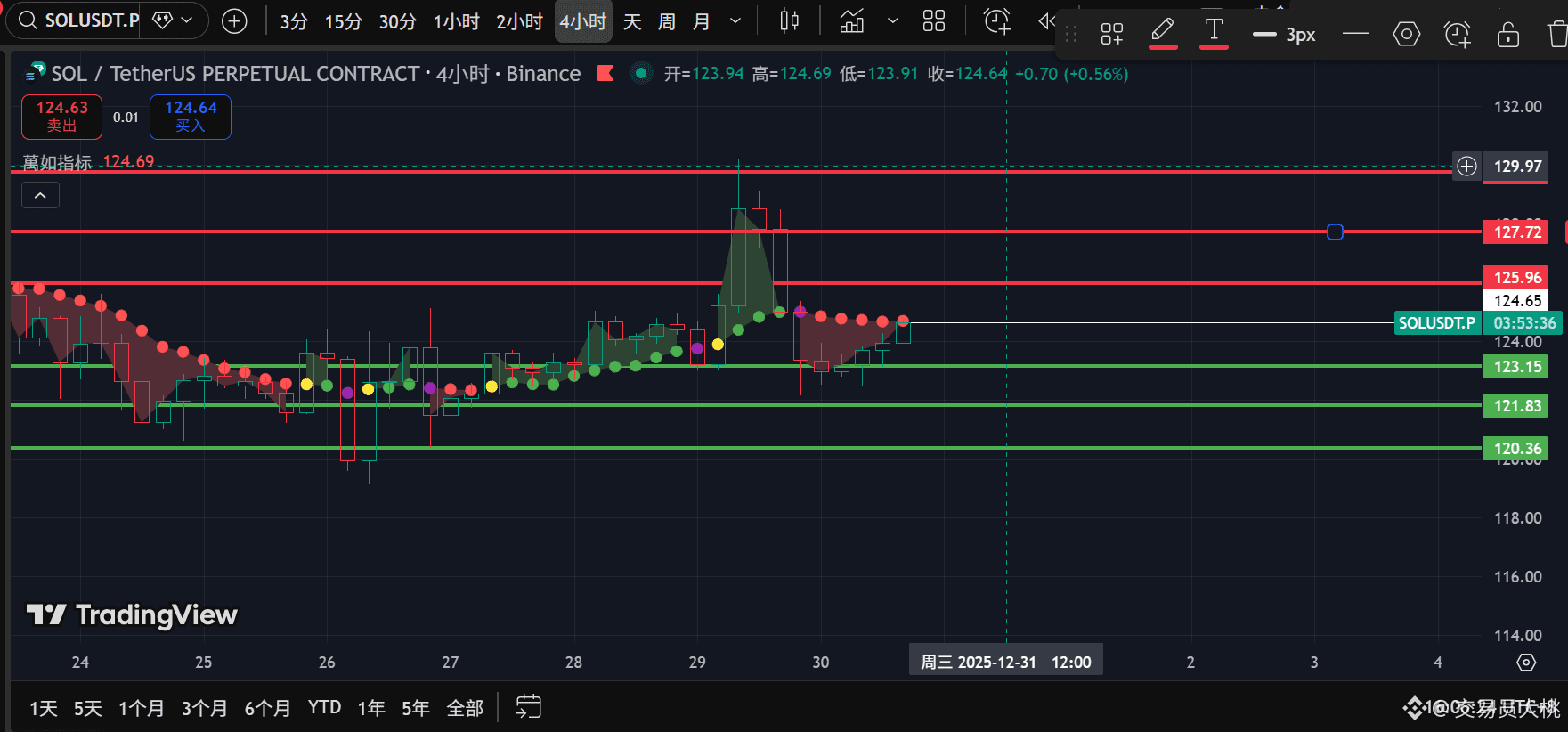
Task: Click the 127.72 price label
Action: click(x=1515, y=232)
